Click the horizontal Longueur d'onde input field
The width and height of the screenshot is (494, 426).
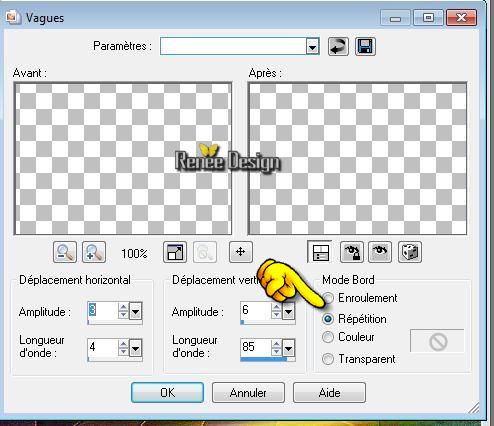pos(103,348)
